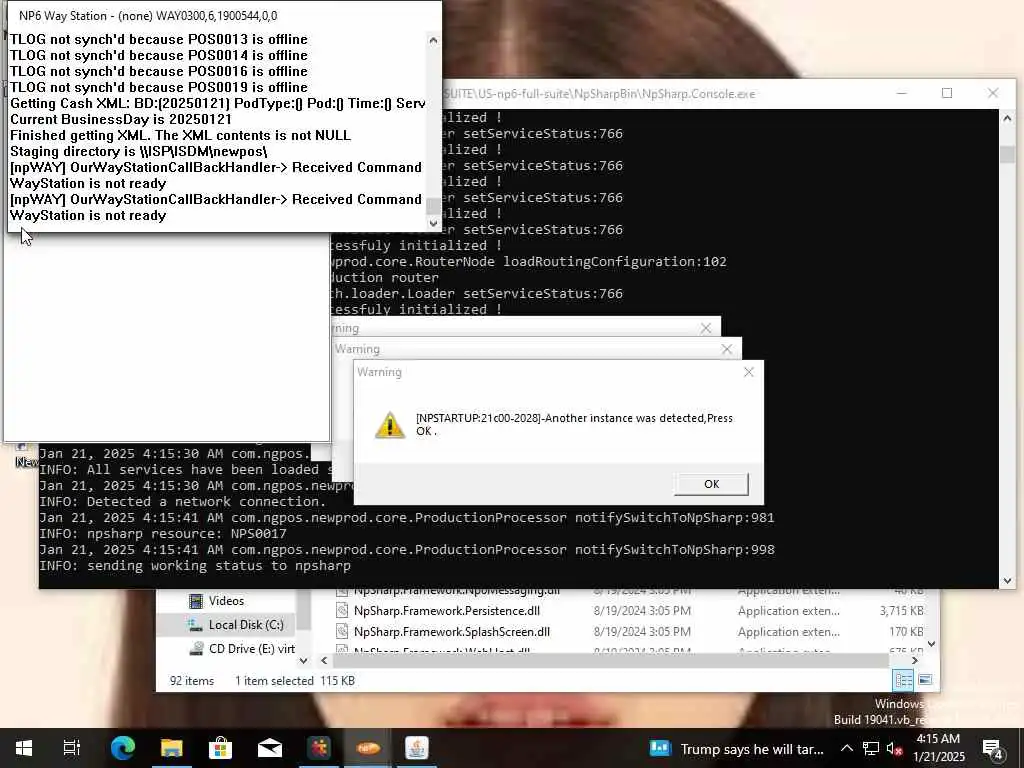Select Local Disk (C:) in Explorer navigation pane

(x=225, y=625)
